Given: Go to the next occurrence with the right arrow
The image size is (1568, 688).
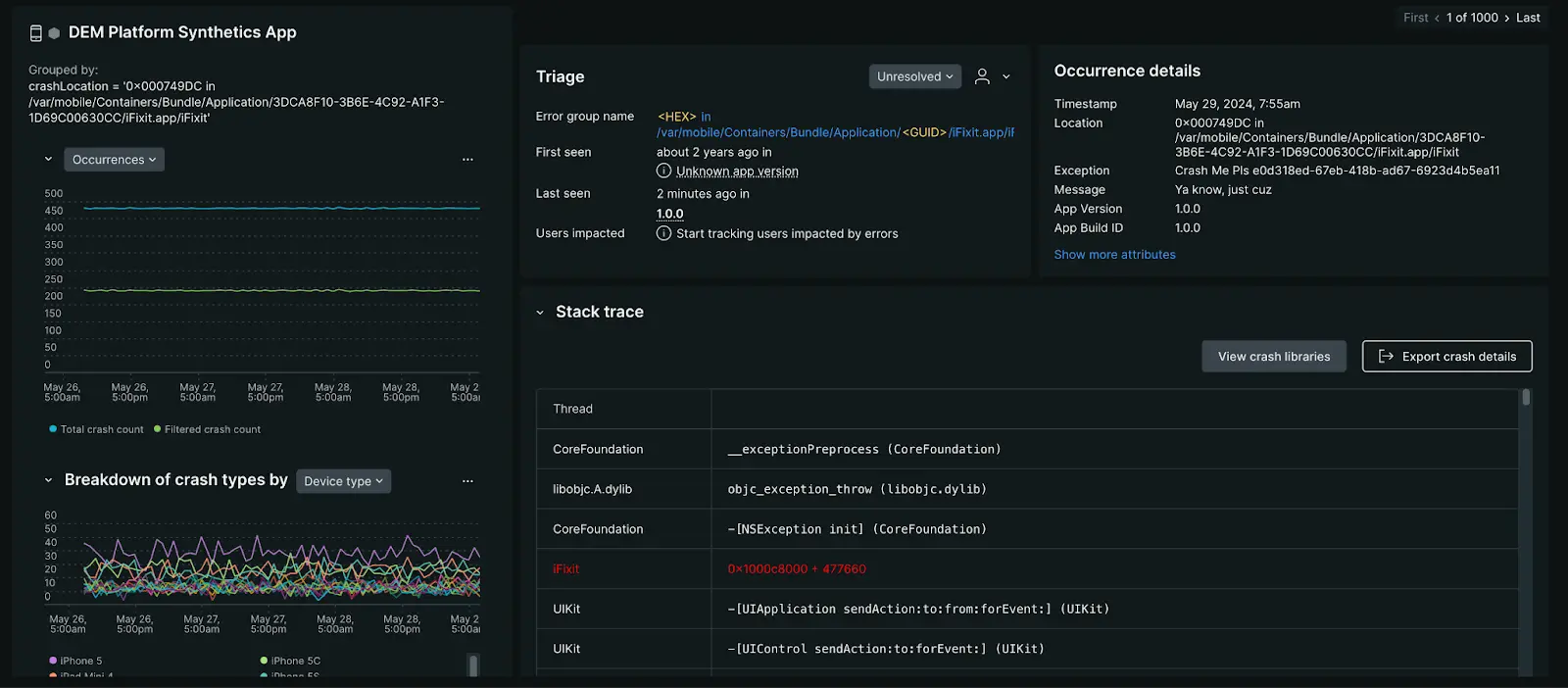Looking at the screenshot, I should click(1506, 18).
